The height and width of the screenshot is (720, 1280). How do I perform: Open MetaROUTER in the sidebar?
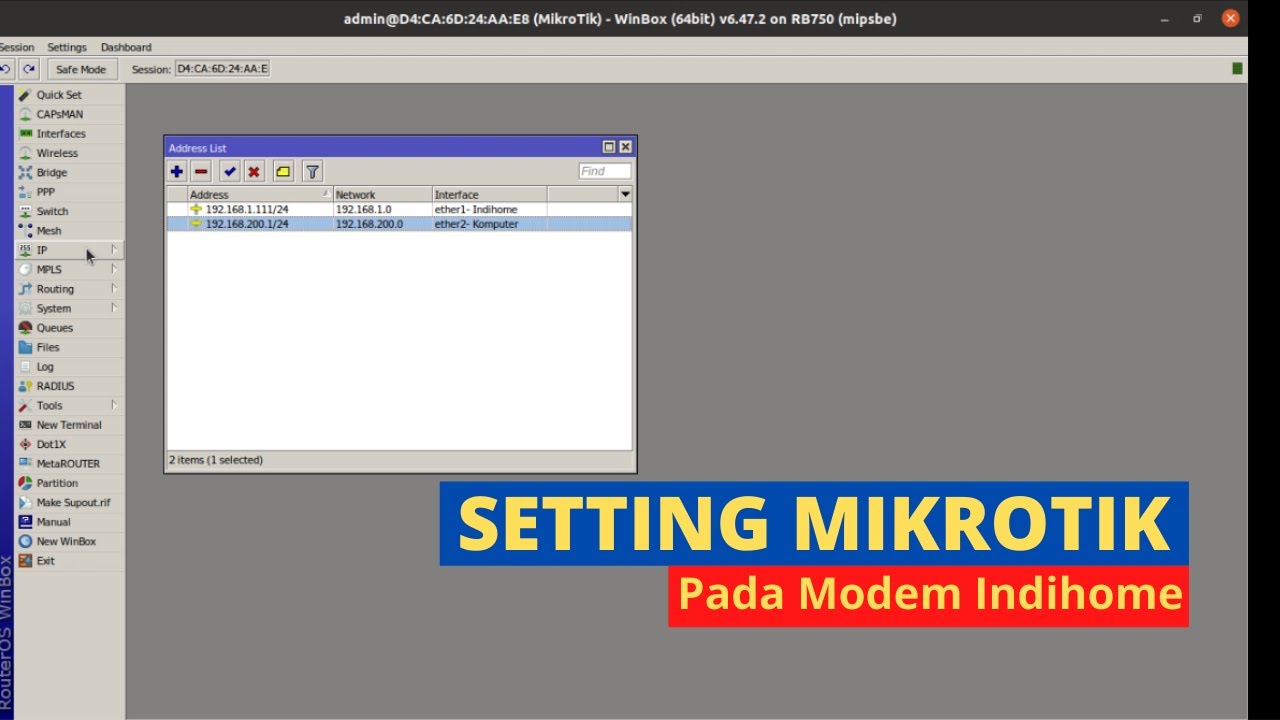69,464
